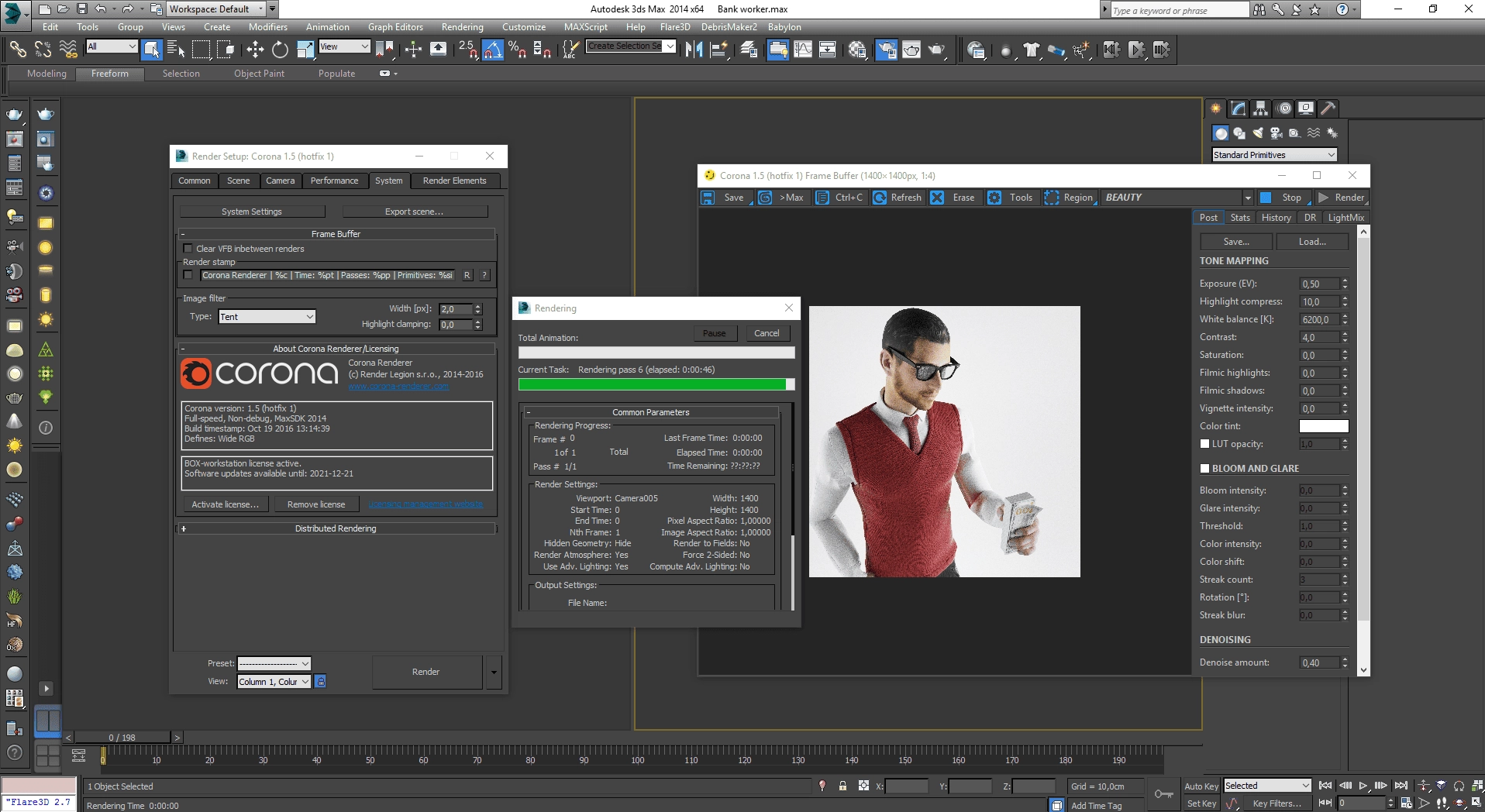Open the Utilities hammer panel tab
The image size is (1485, 812).
[x=1328, y=108]
